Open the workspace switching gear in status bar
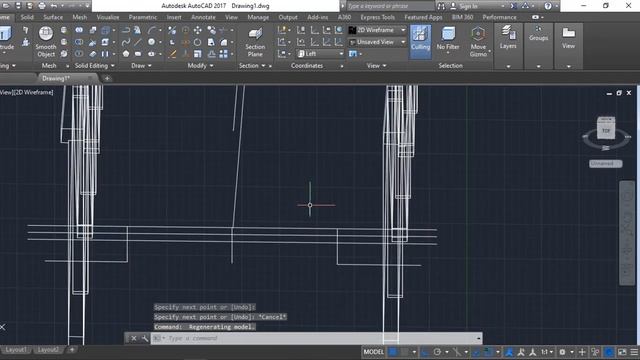 click(x=562, y=352)
